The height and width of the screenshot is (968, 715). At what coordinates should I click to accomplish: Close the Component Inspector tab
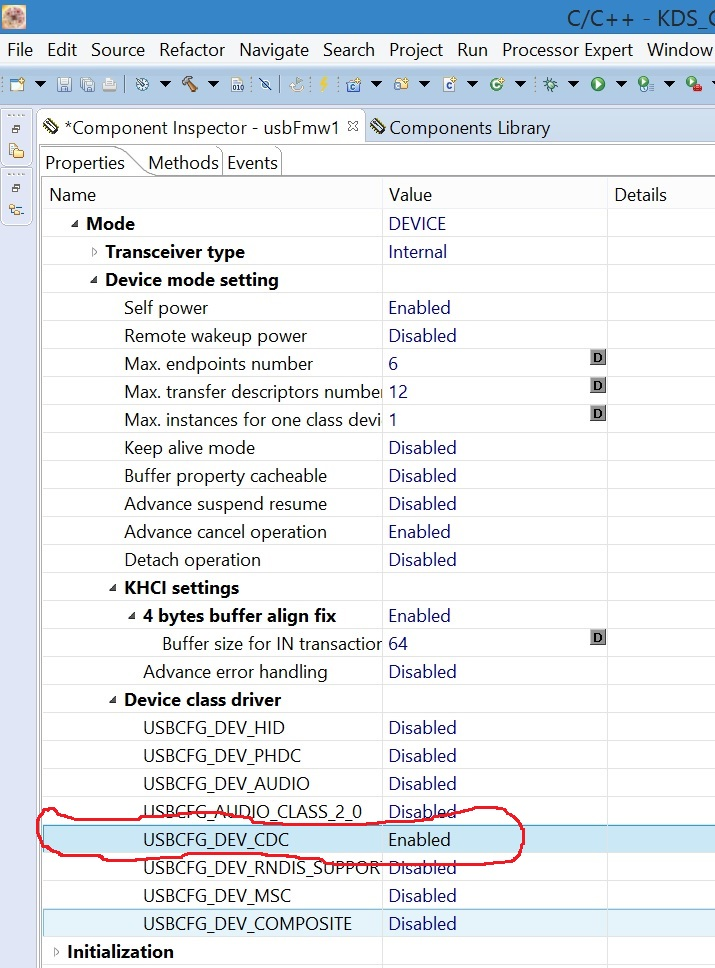coord(353,126)
